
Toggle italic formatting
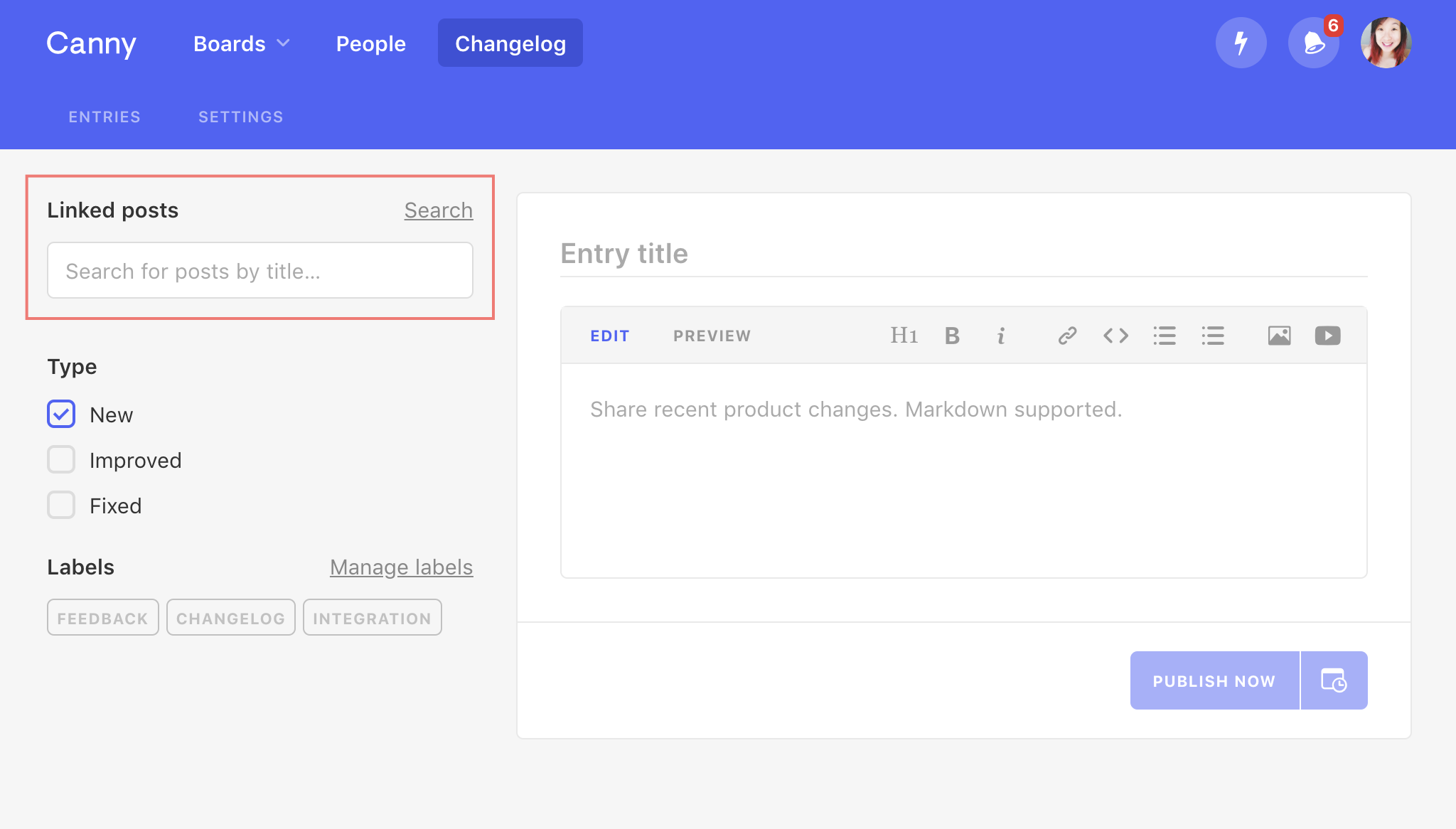click(1001, 336)
